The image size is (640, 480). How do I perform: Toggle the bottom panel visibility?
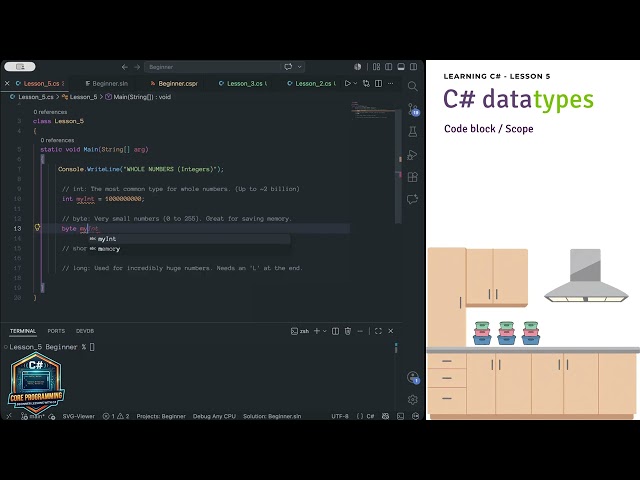click(x=401, y=67)
